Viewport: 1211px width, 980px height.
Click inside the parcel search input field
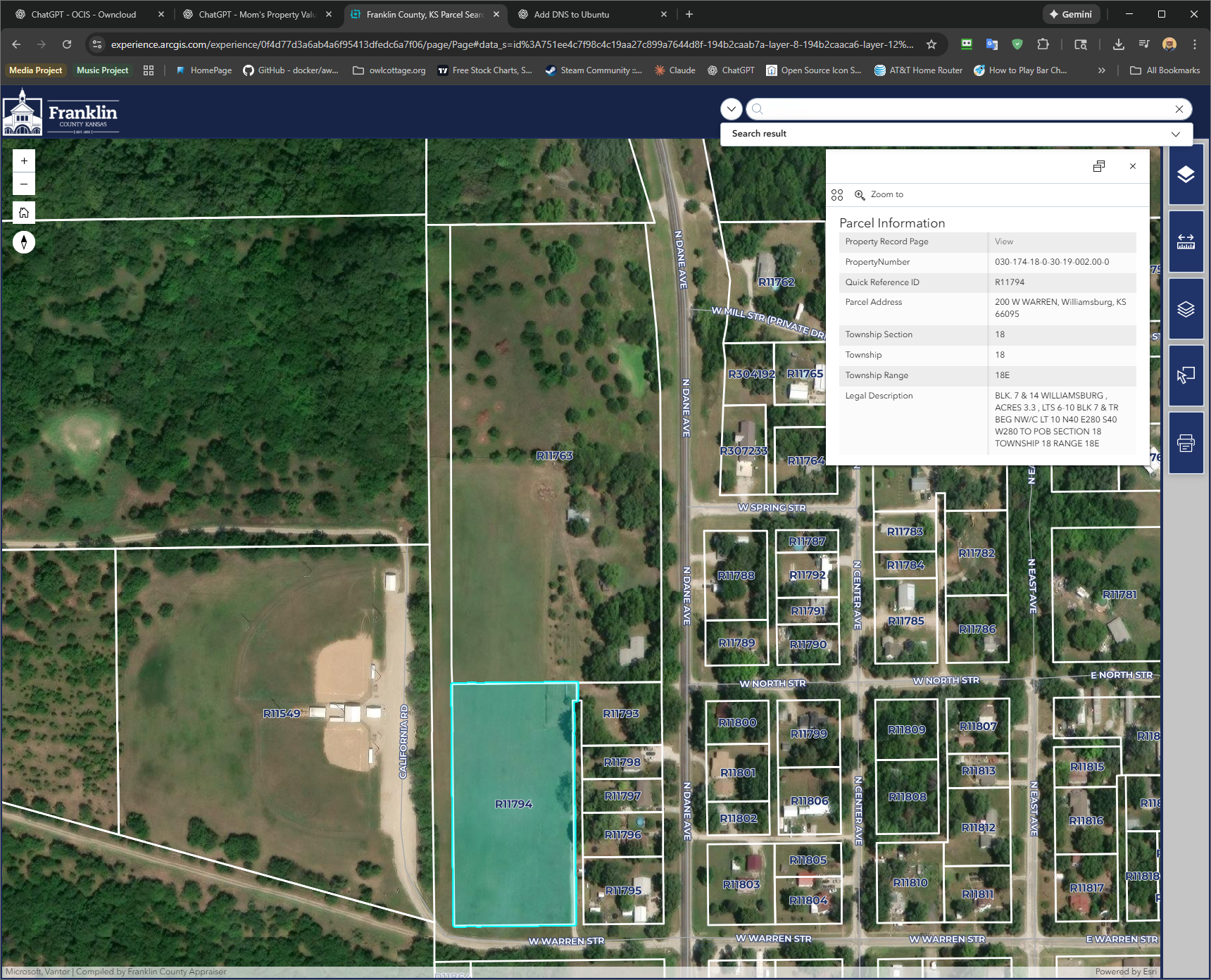[x=950, y=109]
